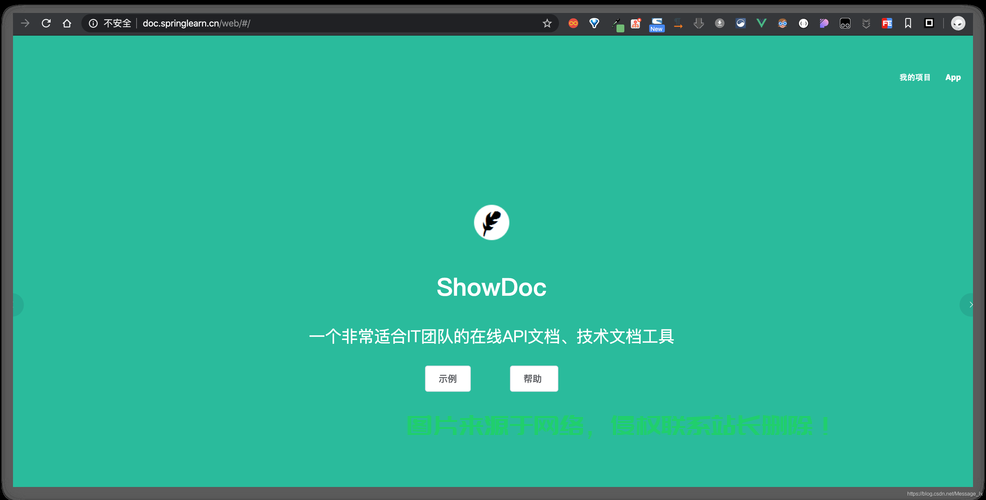Viewport: 986px width, 500px height.
Task: Open the orange infinity extension icon
Action: [573, 23]
